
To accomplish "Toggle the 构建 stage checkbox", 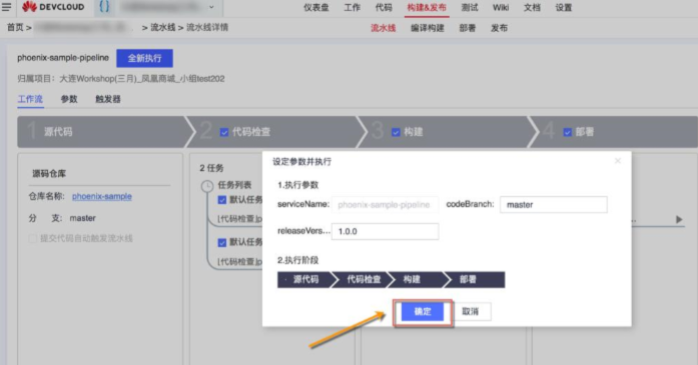I will tap(396, 132).
